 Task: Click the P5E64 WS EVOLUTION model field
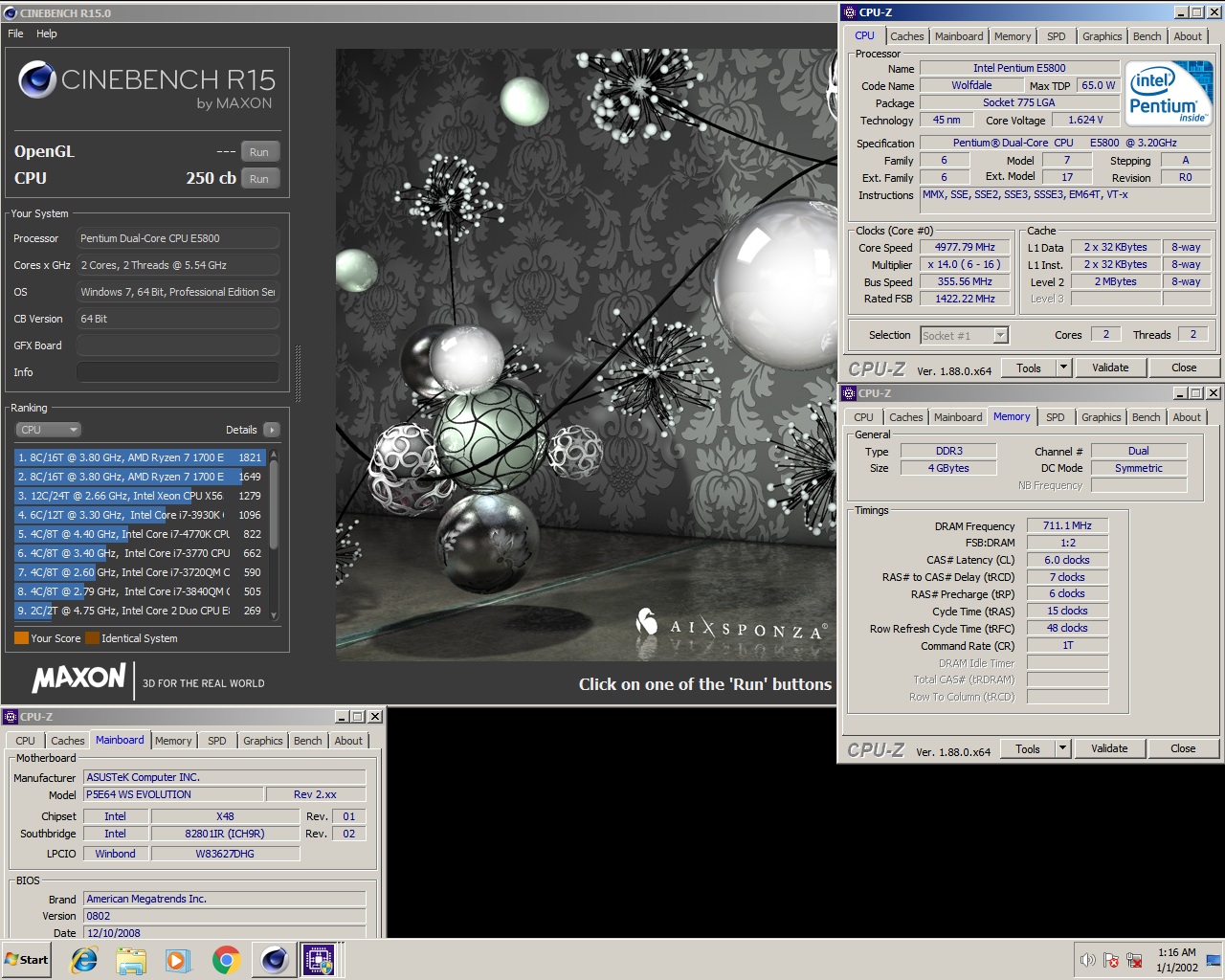click(x=173, y=794)
